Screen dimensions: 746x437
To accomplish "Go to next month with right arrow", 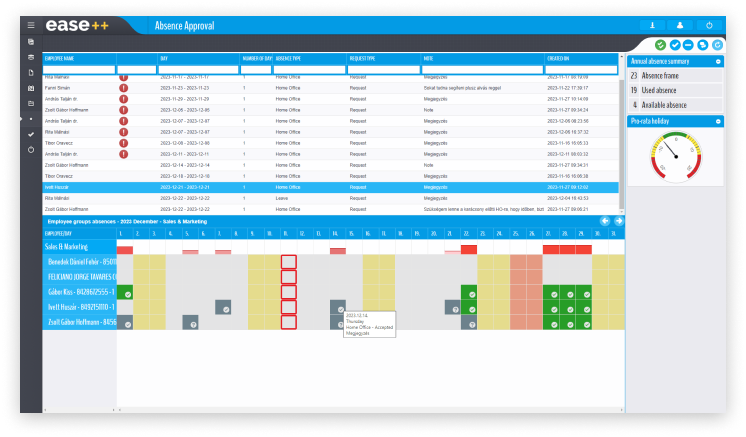I will coord(618,221).
